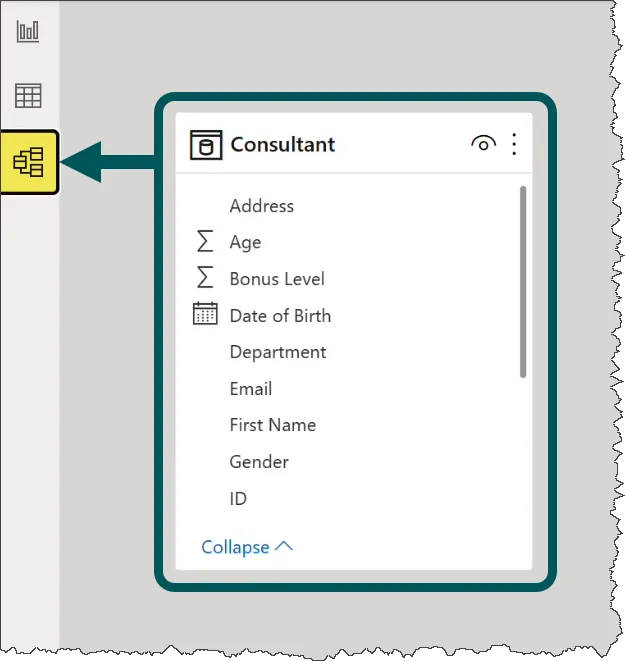Open the Report view from sidebar

(28, 31)
